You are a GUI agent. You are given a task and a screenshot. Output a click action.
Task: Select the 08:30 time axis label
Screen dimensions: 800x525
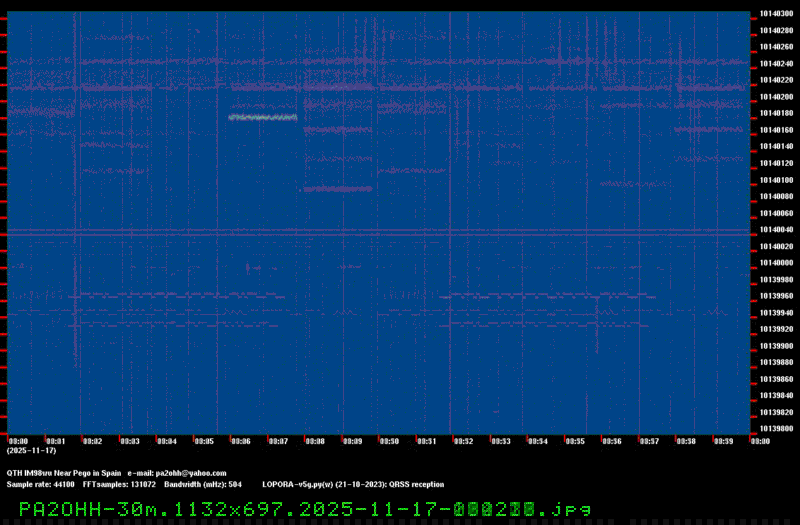[389, 440]
